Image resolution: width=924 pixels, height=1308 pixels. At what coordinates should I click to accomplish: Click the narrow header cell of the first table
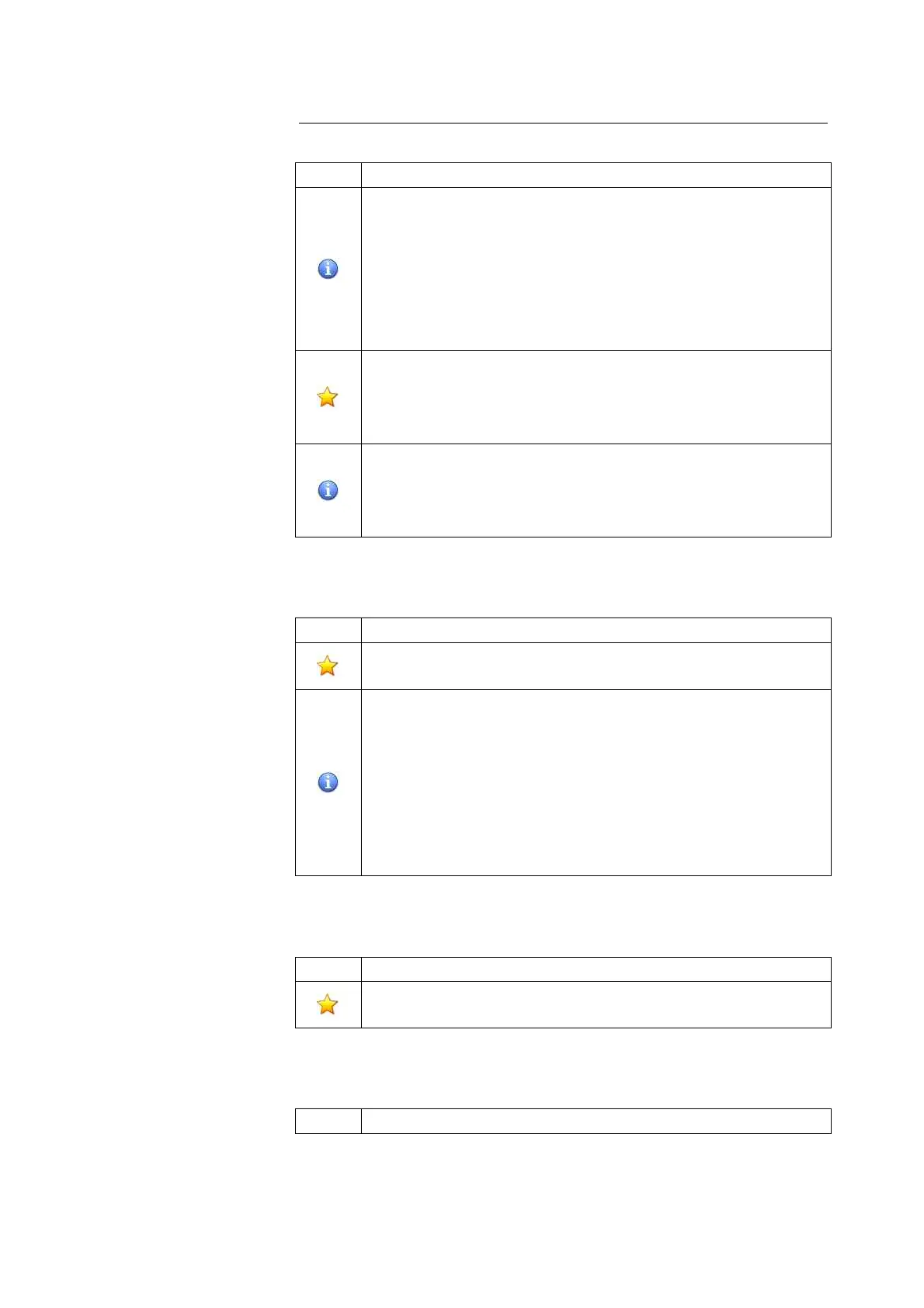328,175
